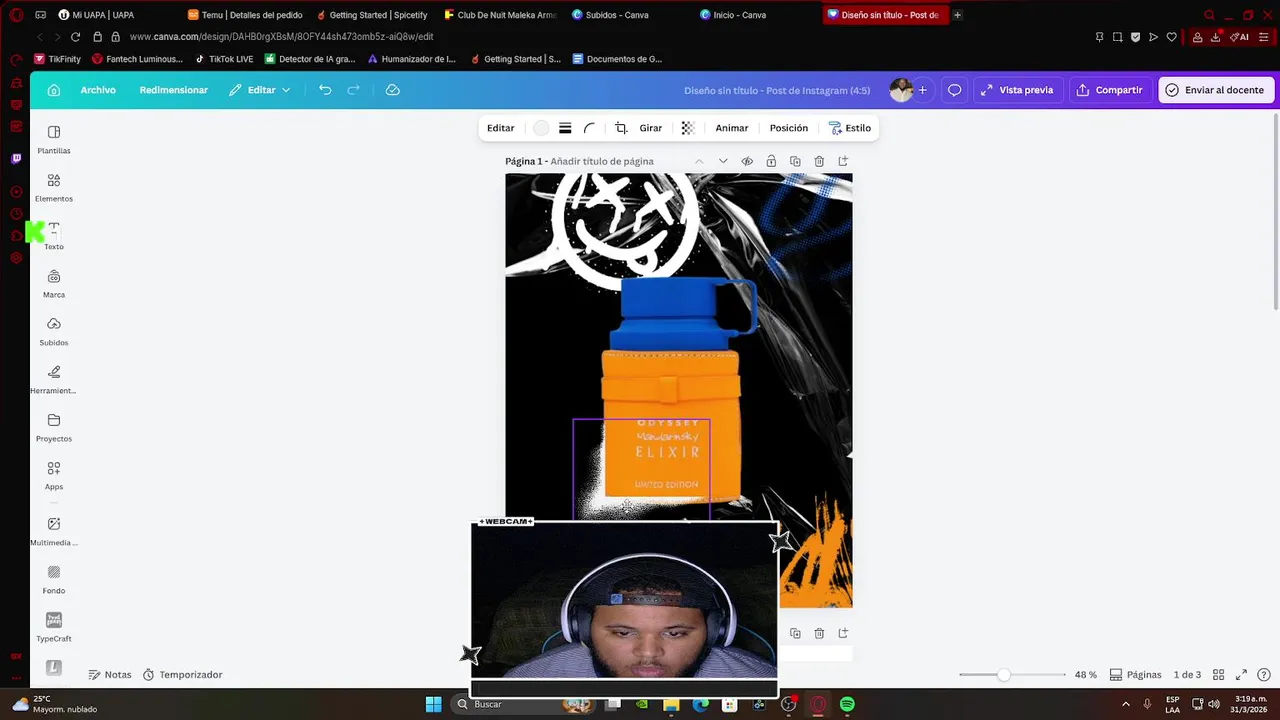Viewport: 1280px width, 720px height.
Task: Open the Marca brand panel
Action: [54, 283]
